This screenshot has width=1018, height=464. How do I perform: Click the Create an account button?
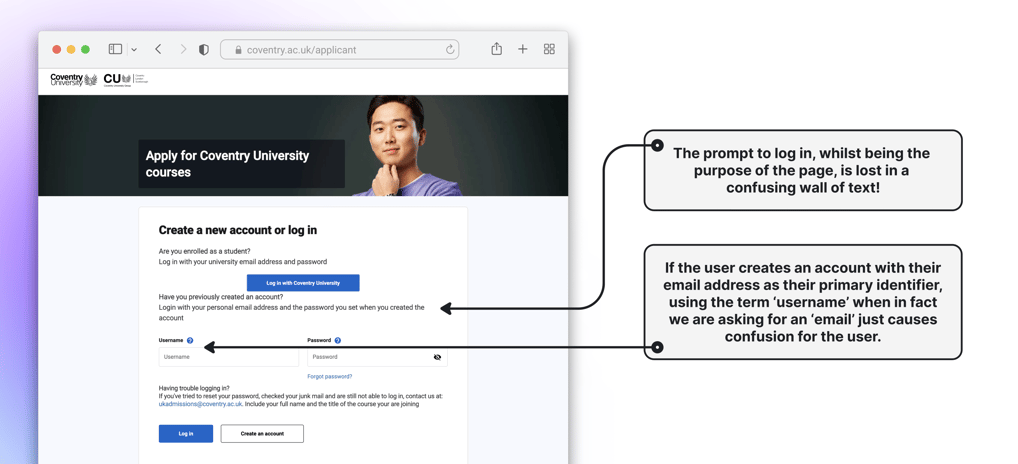point(262,433)
